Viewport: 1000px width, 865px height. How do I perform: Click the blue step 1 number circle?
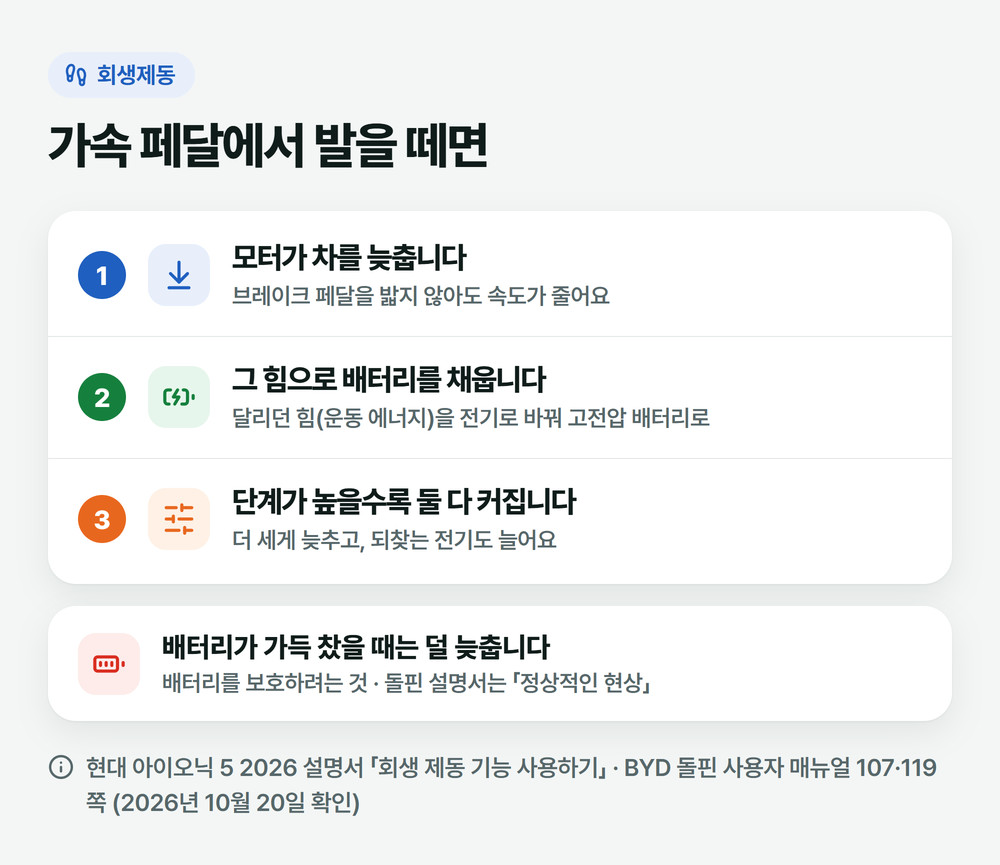coord(102,275)
